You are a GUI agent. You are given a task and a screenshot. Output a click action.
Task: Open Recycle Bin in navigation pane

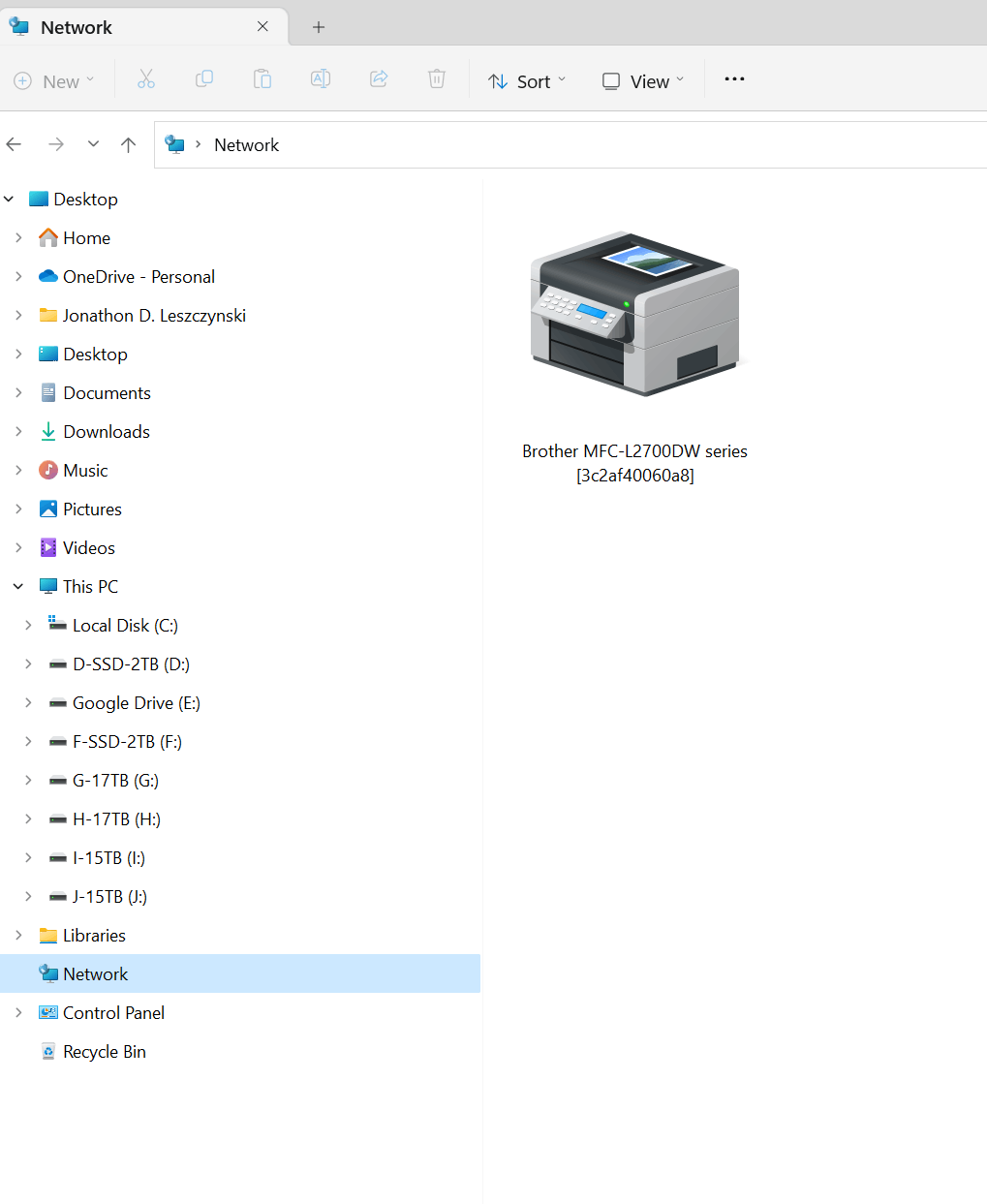pyautogui.click(x=105, y=1052)
